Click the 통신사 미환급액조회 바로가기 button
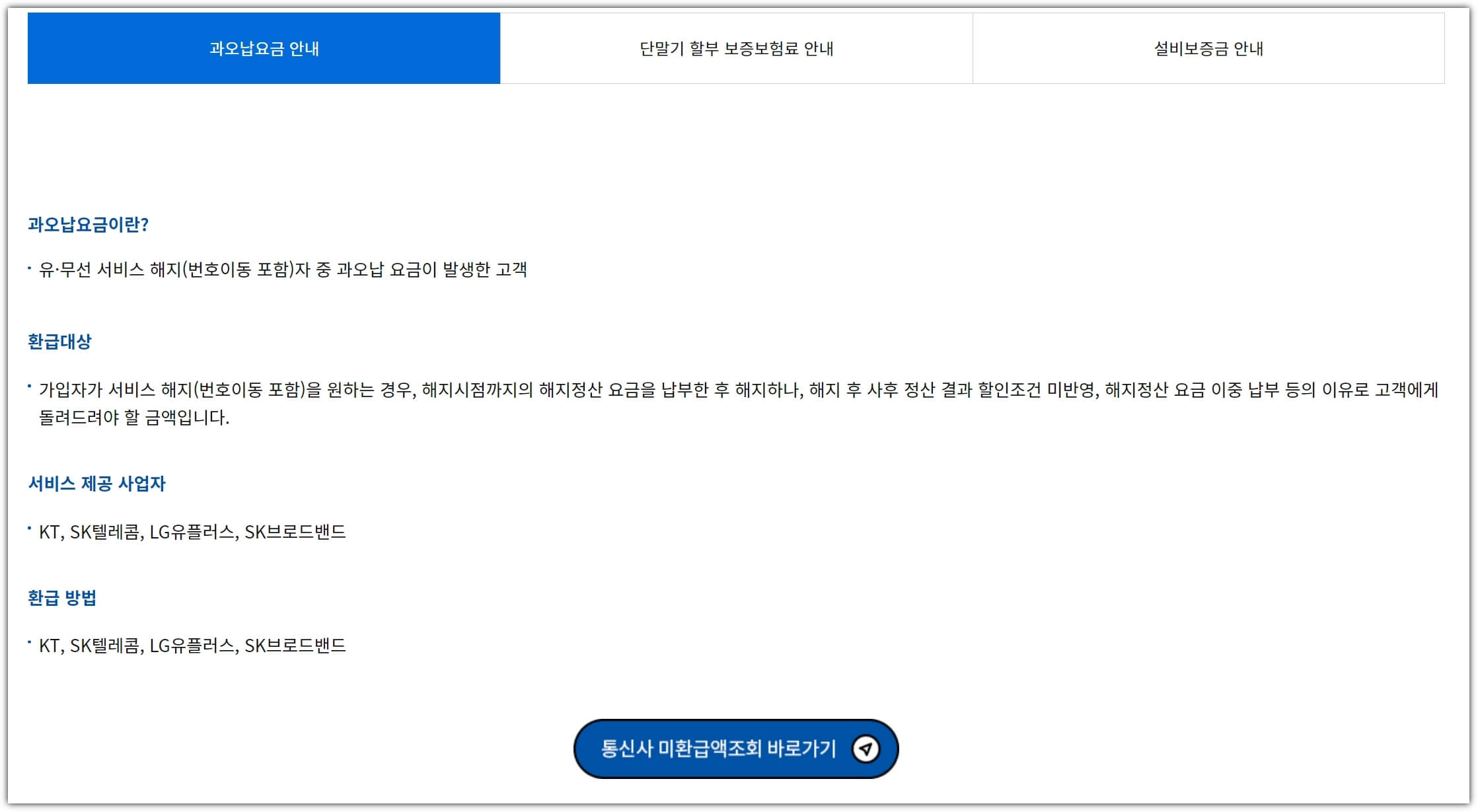This screenshot has height=812, width=1478. (738, 748)
